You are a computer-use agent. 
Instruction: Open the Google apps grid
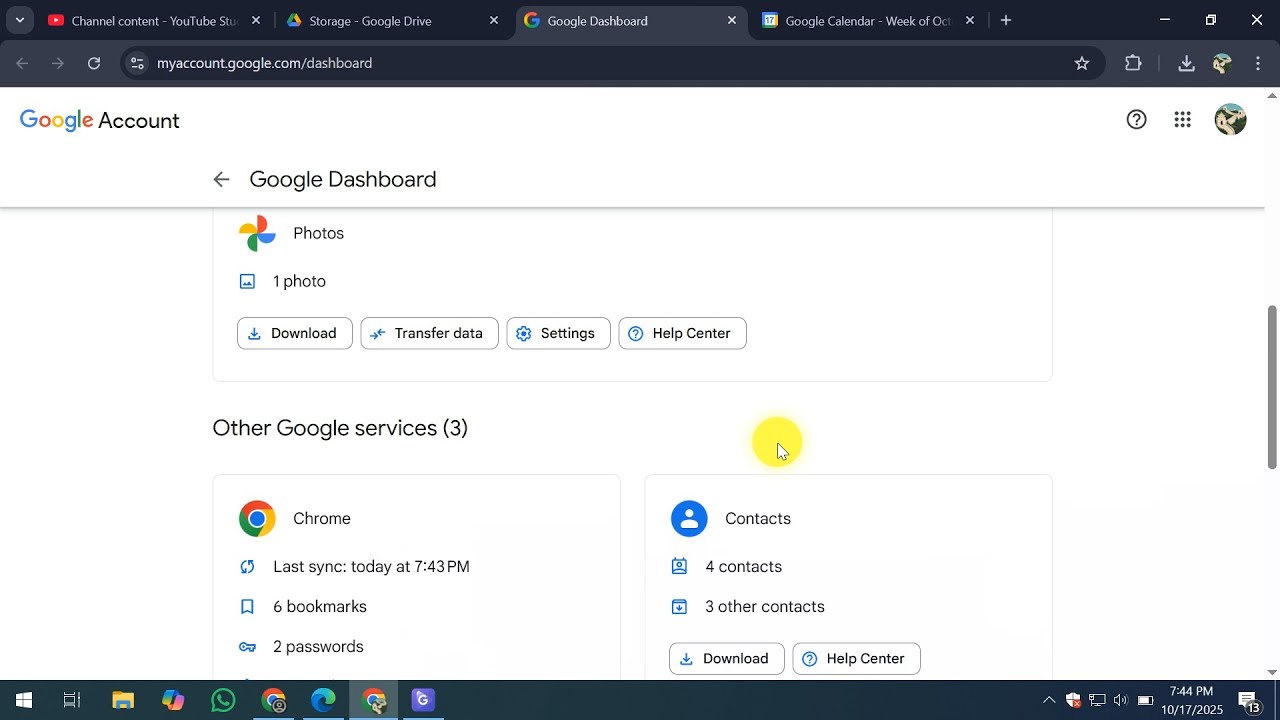coord(1182,120)
